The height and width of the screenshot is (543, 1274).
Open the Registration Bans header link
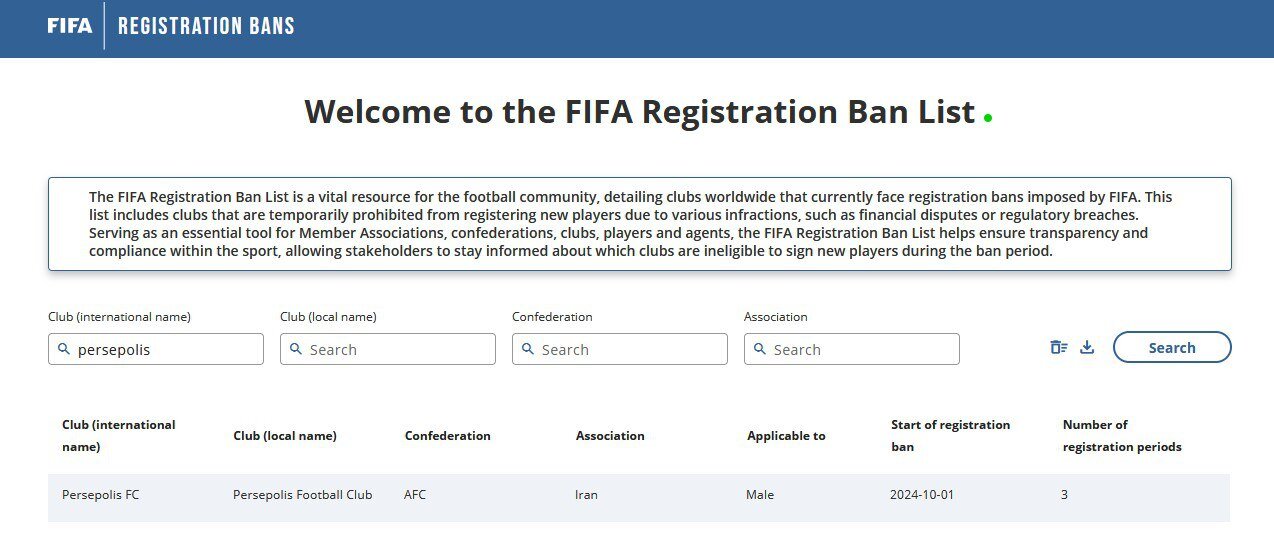[206, 26]
